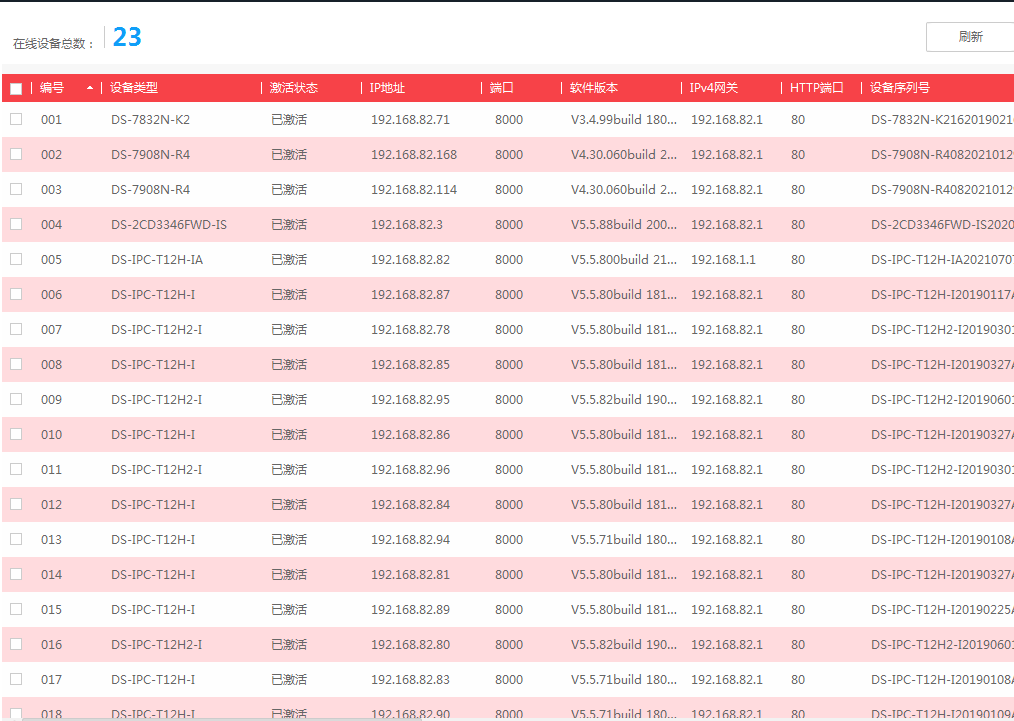
Task: Select device type DS-7832N-K2
Action: point(151,120)
